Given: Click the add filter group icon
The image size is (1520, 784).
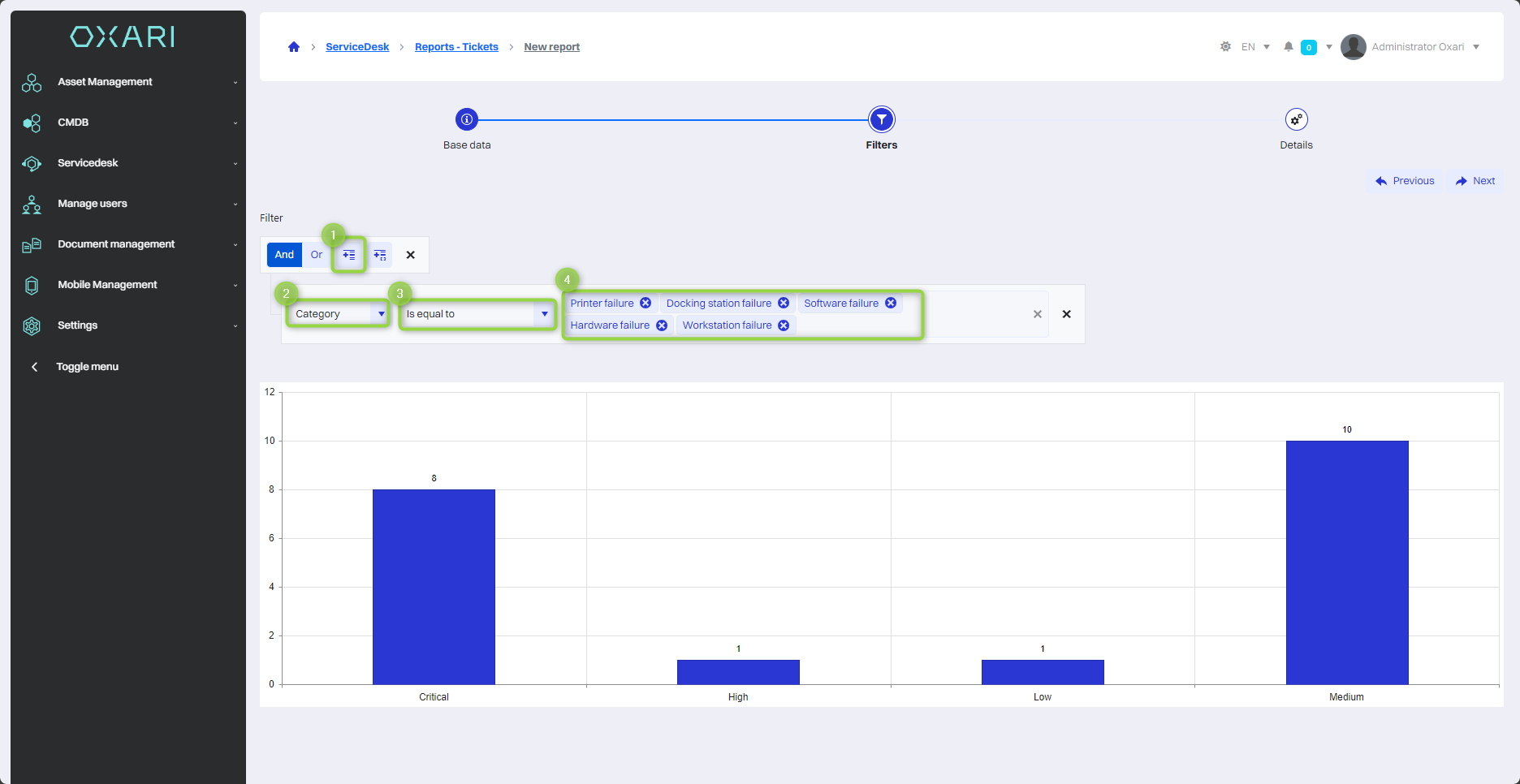Looking at the screenshot, I should tap(380, 255).
